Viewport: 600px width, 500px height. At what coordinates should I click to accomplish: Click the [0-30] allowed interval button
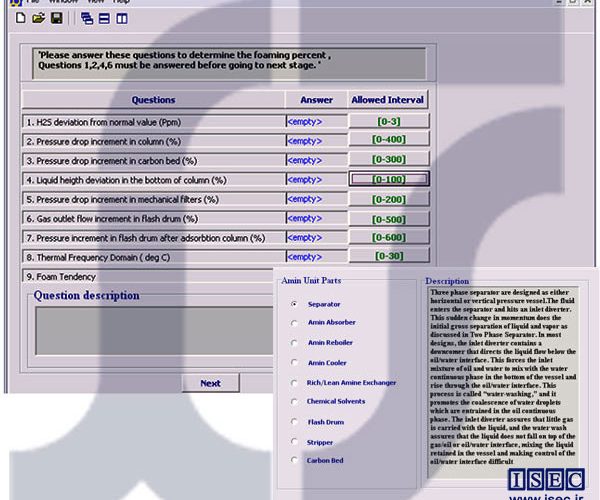pyautogui.click(x=389, y=256)
